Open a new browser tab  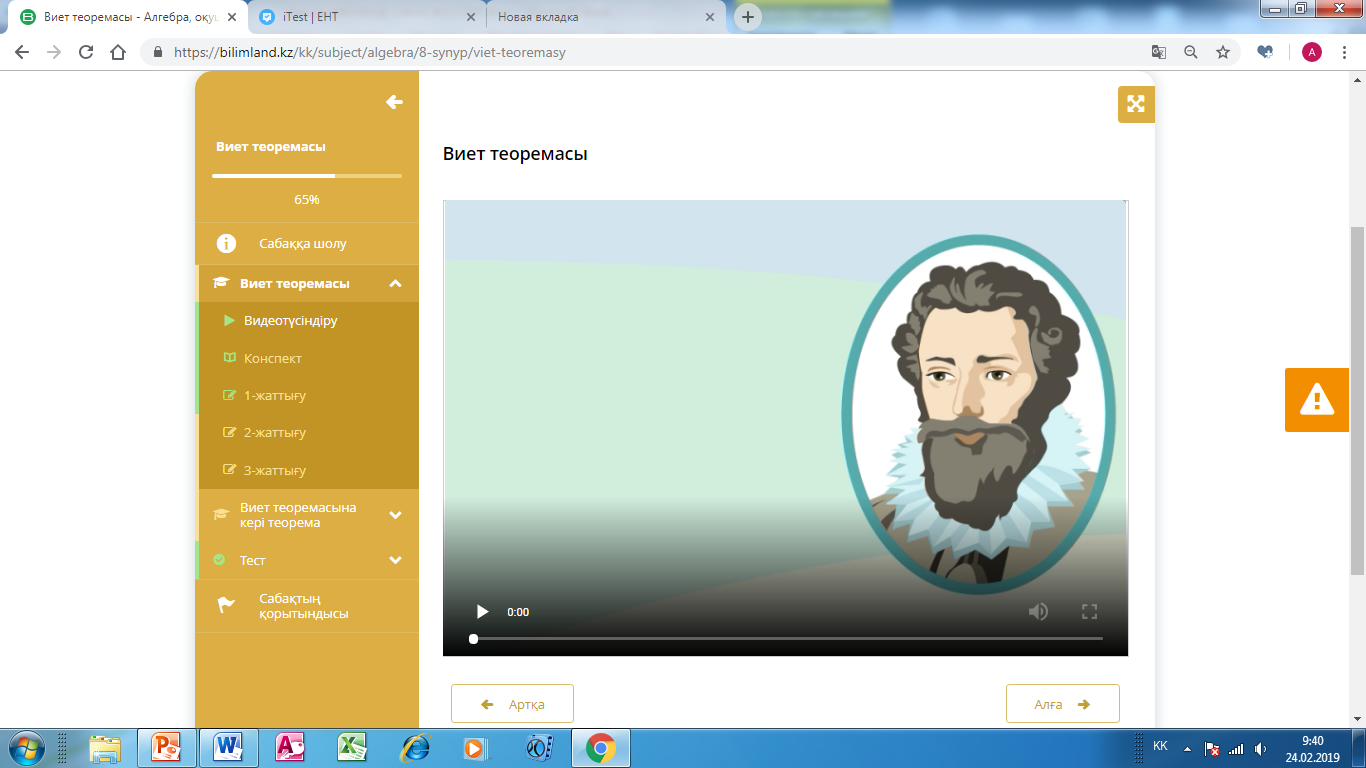point(748,17)
